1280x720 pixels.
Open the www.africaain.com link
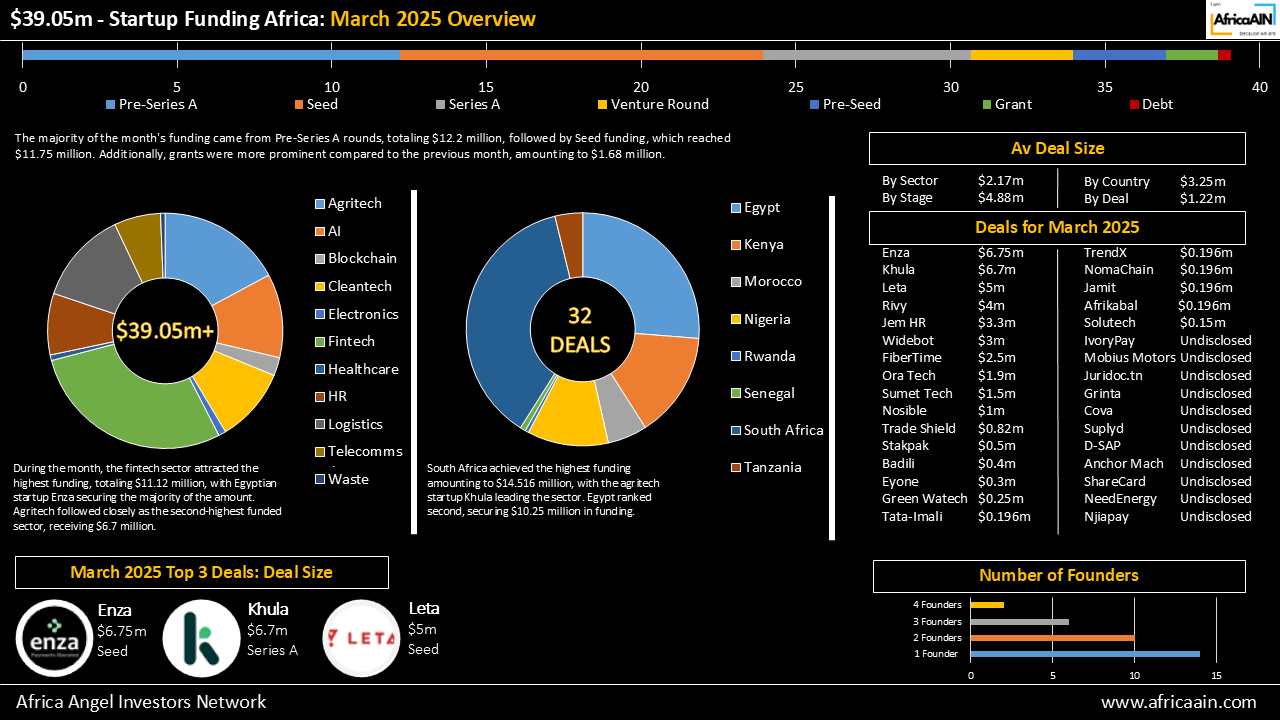tap(1178, 702)
